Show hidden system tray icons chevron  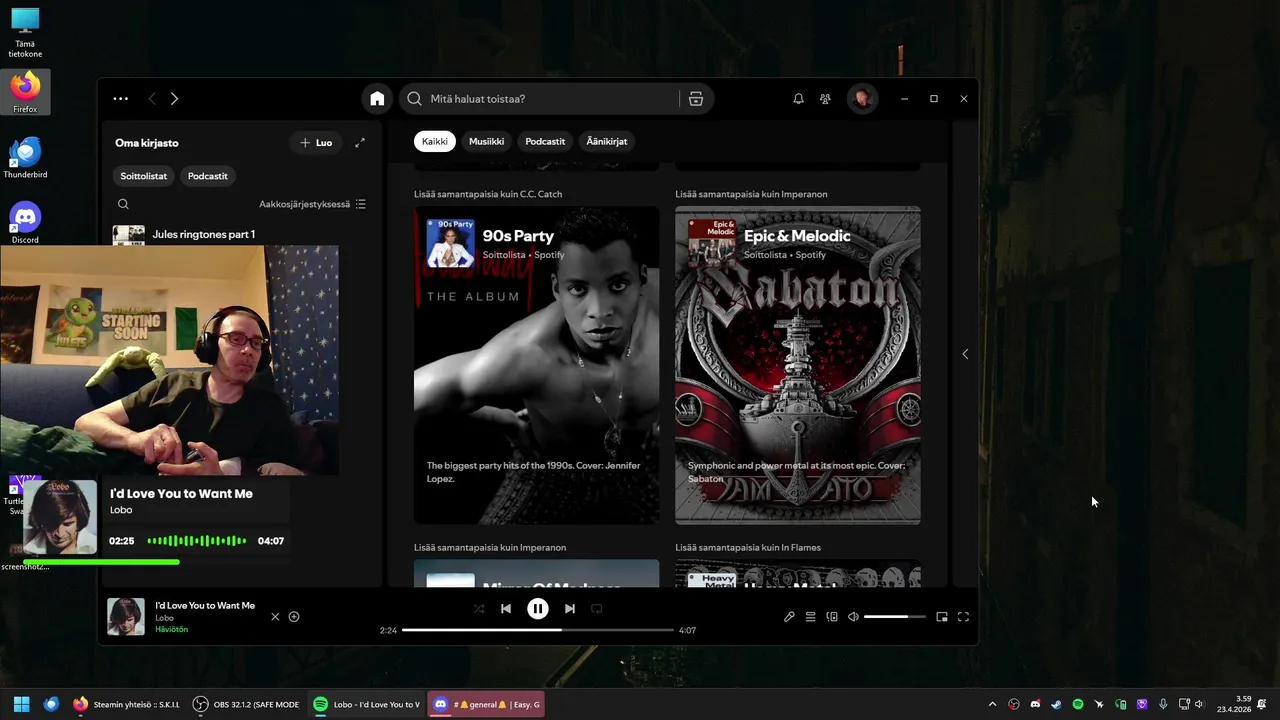click(x=992, y=704)
